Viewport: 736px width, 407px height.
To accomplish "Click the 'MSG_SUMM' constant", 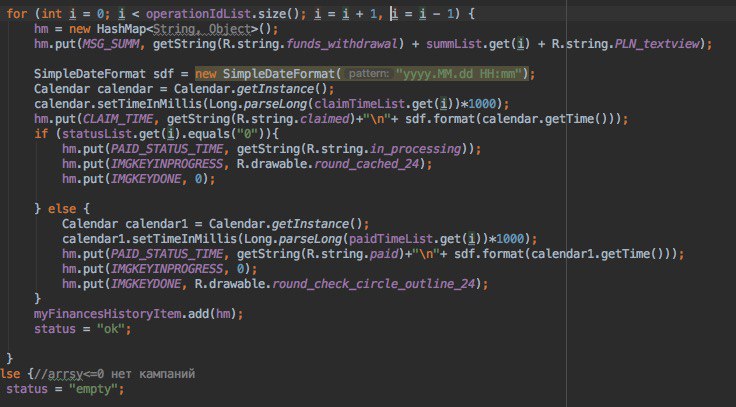I will (x=111, y=44).
